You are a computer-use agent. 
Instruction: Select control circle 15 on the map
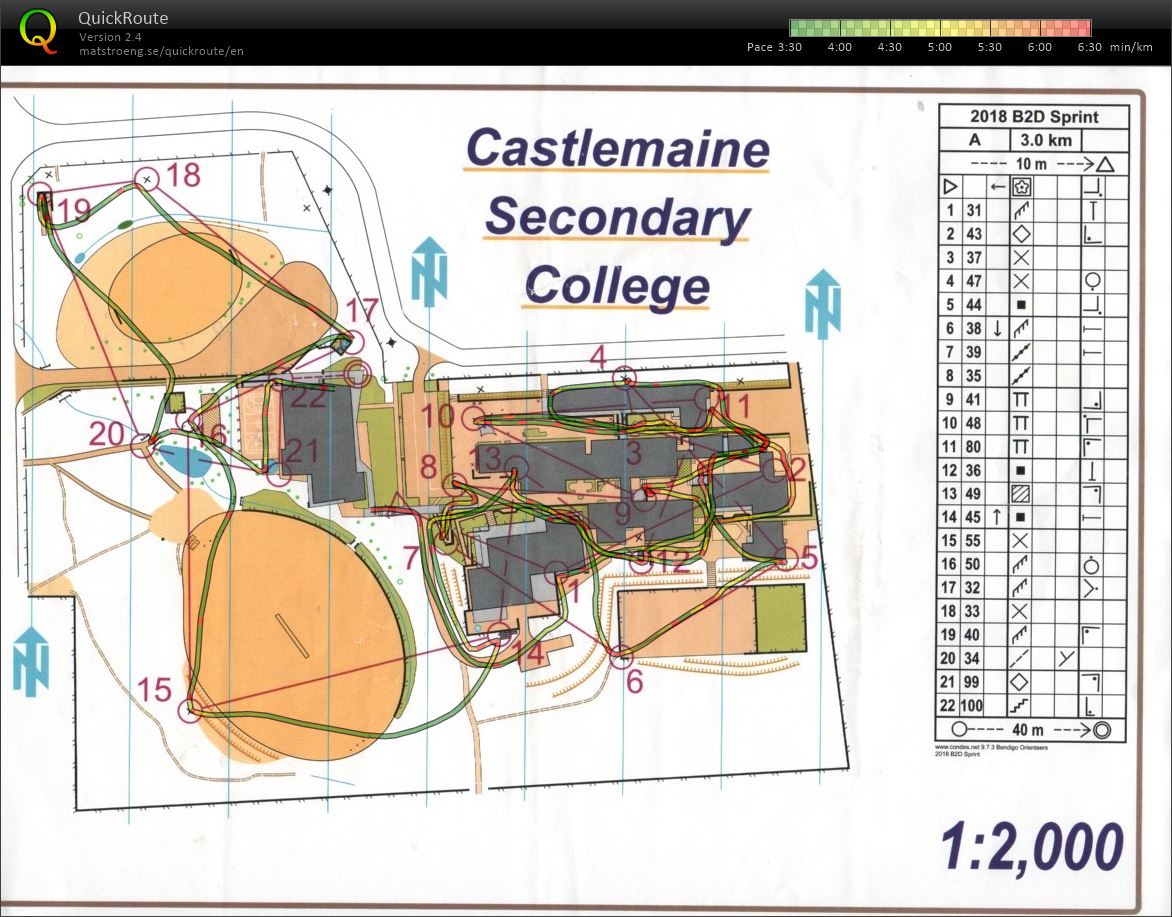[x=189, y=711]
